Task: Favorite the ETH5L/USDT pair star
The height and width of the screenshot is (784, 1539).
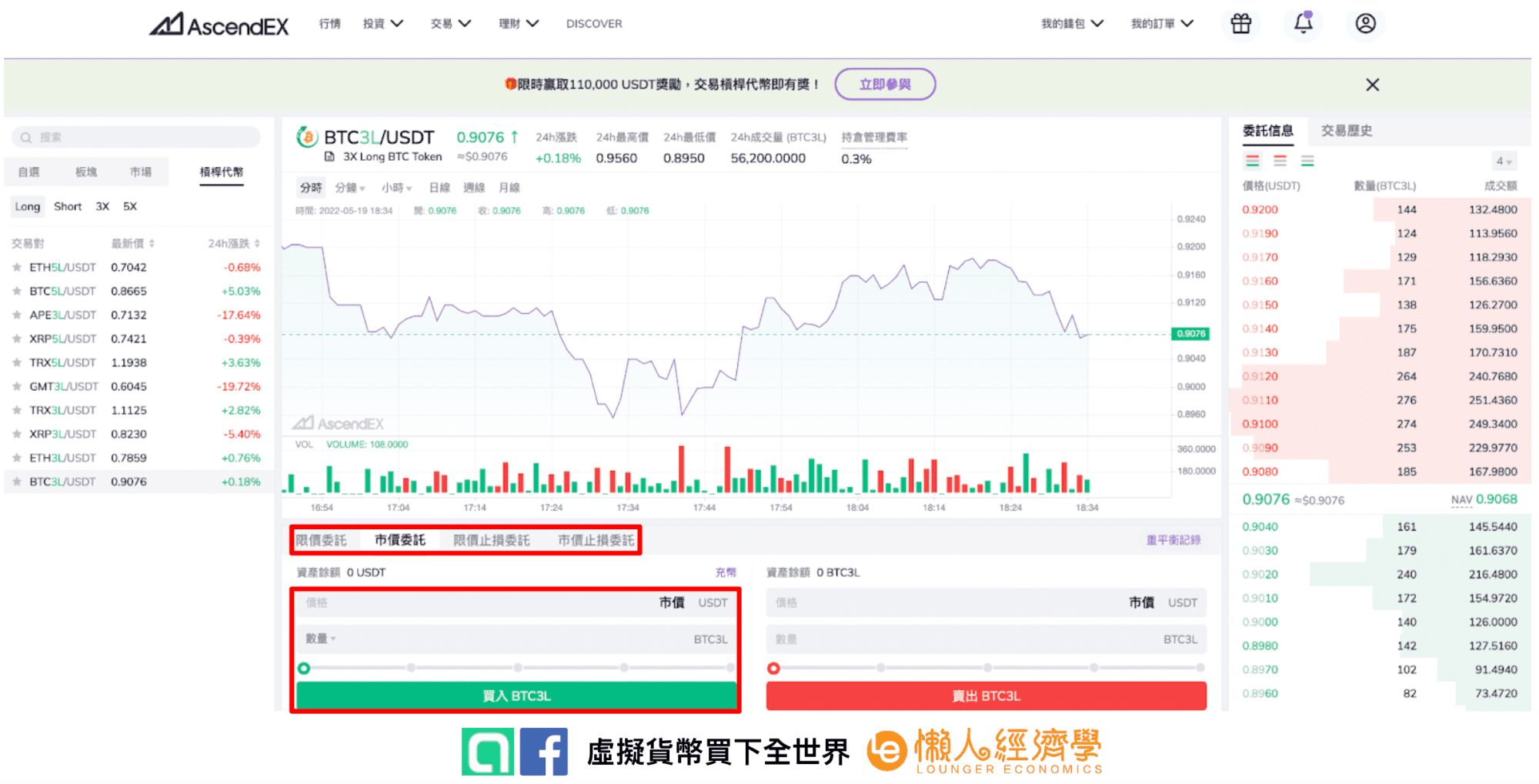Action: point(16,267)
